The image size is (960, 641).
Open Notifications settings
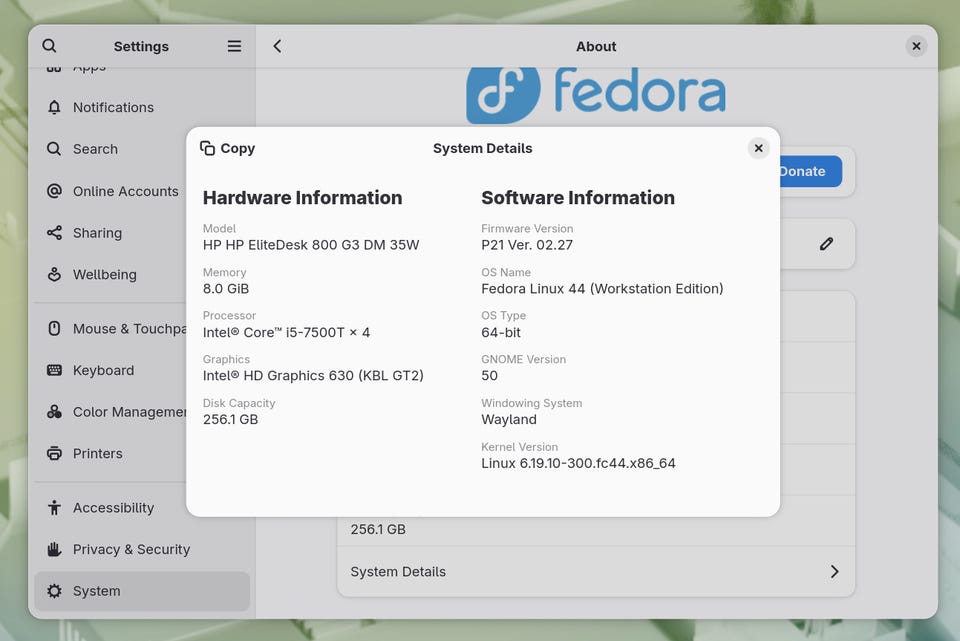[x=142, y=107]
